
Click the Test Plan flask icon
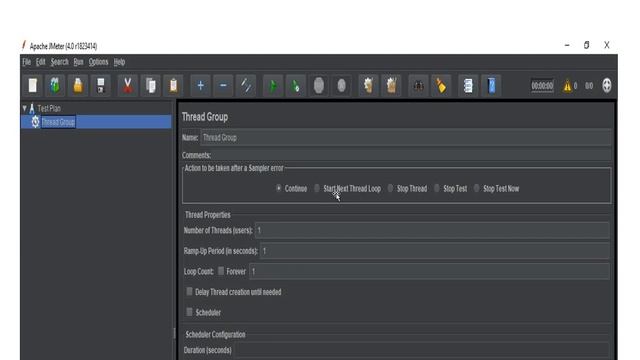click(x=32, y=108)
